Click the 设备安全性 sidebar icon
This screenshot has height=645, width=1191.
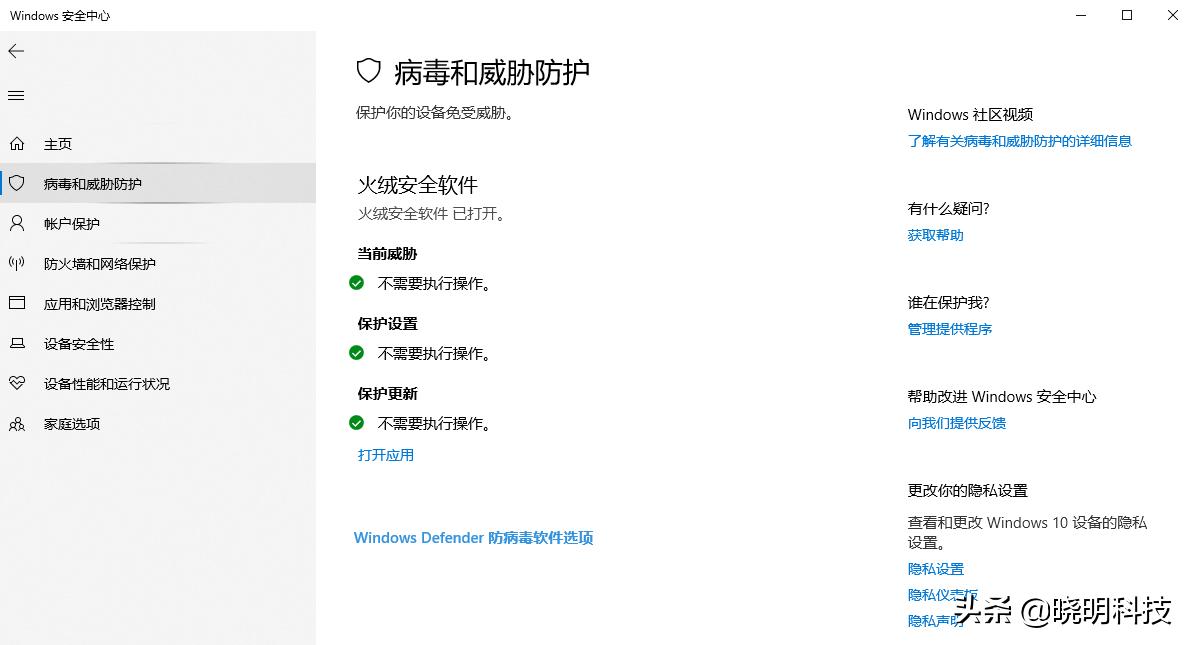pyautogui.click(x=17, y=343)
